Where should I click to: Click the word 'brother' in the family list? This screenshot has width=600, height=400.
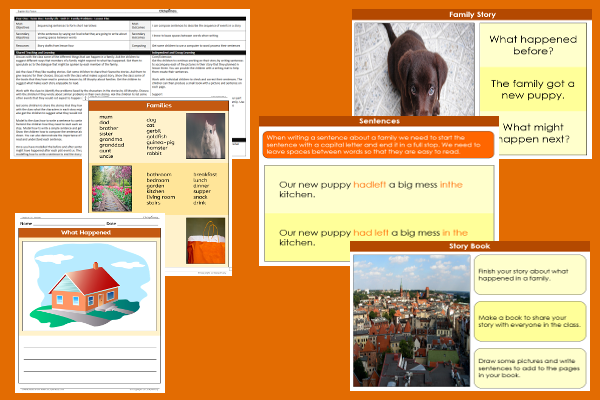point(109,128)
